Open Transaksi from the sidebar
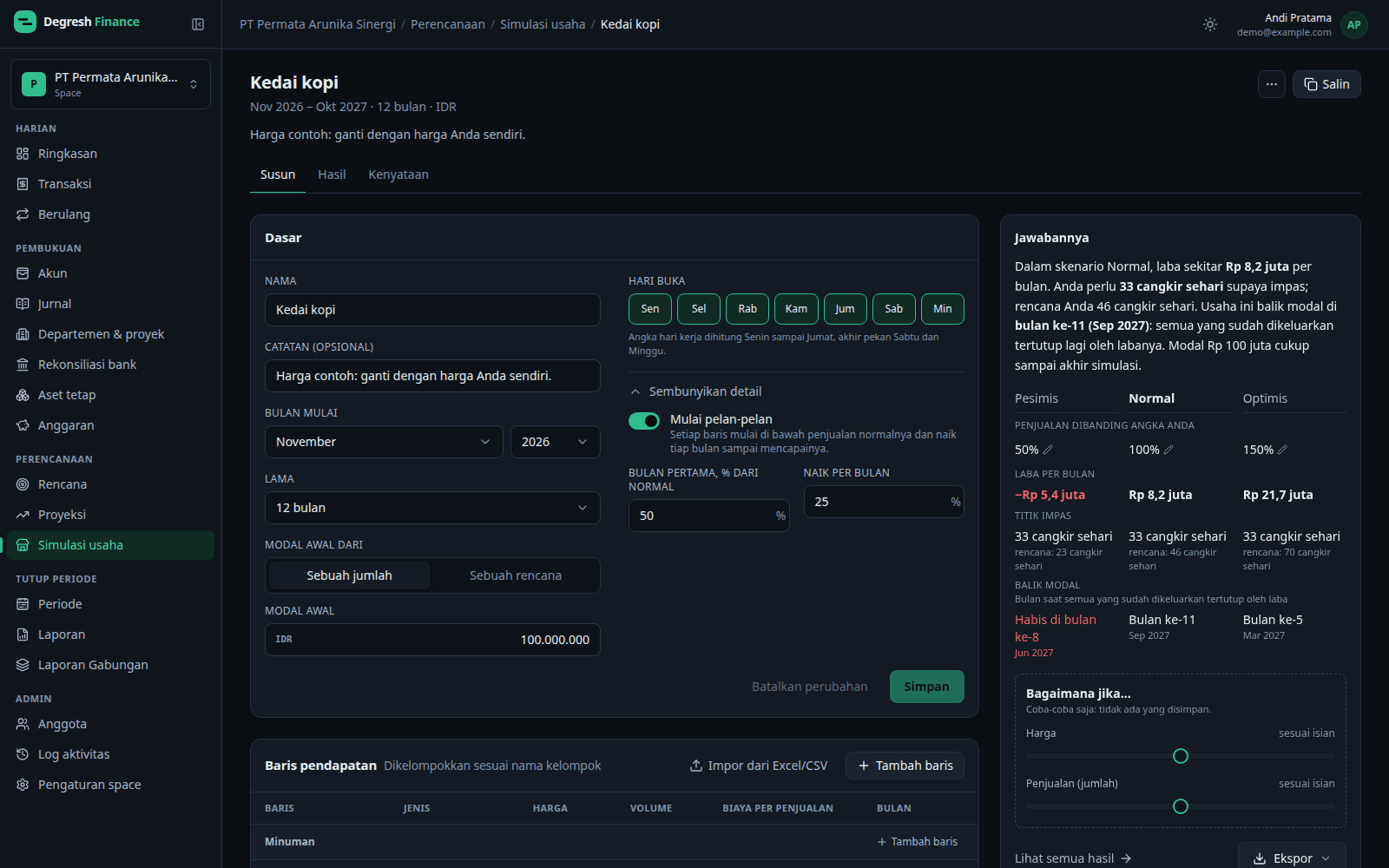1389x868 pixels. [110, 184]
